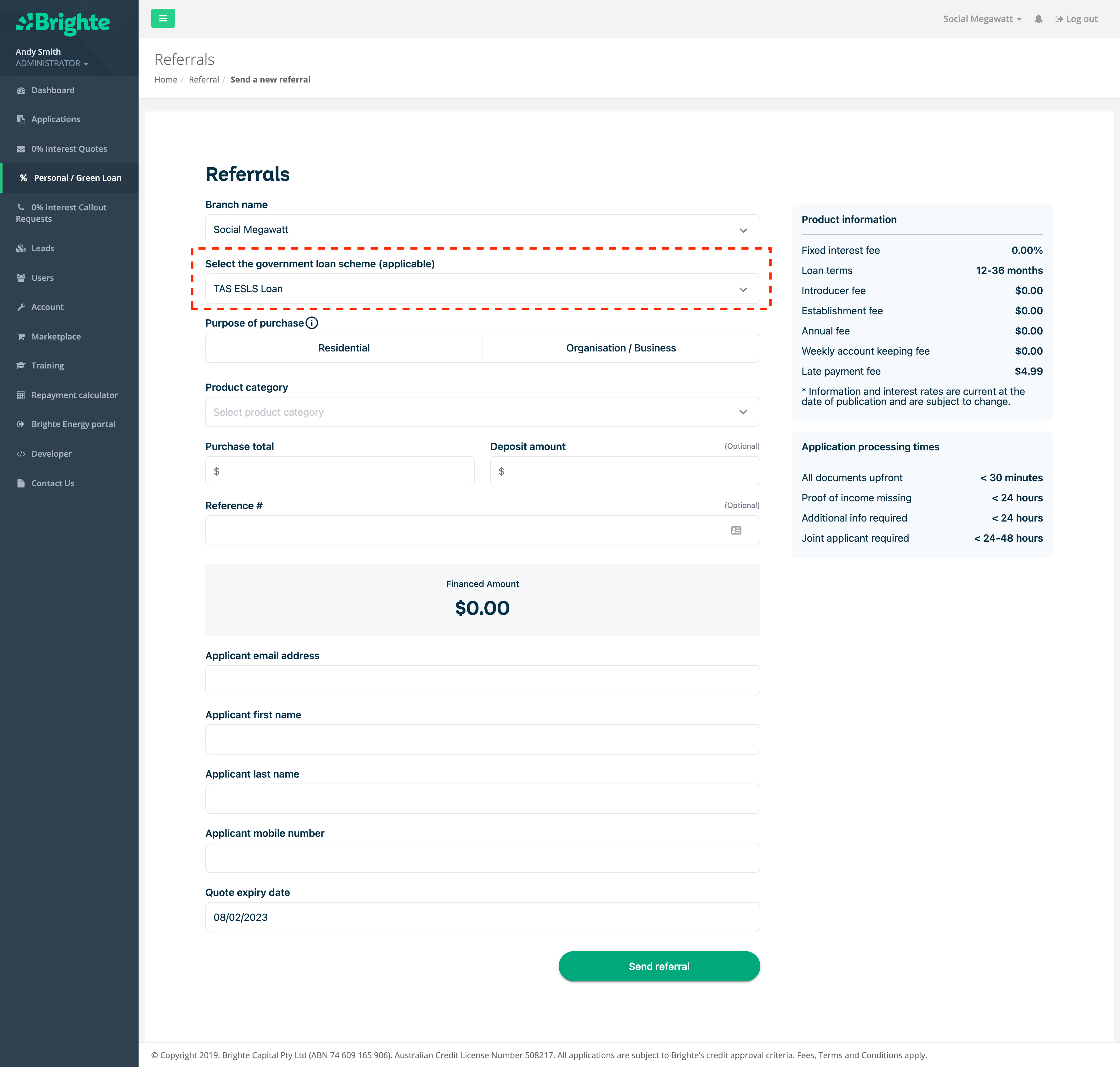Select Organisation / Business purpose option
The height and width of the screenshot is (1067, 1120).
[620, 347]
